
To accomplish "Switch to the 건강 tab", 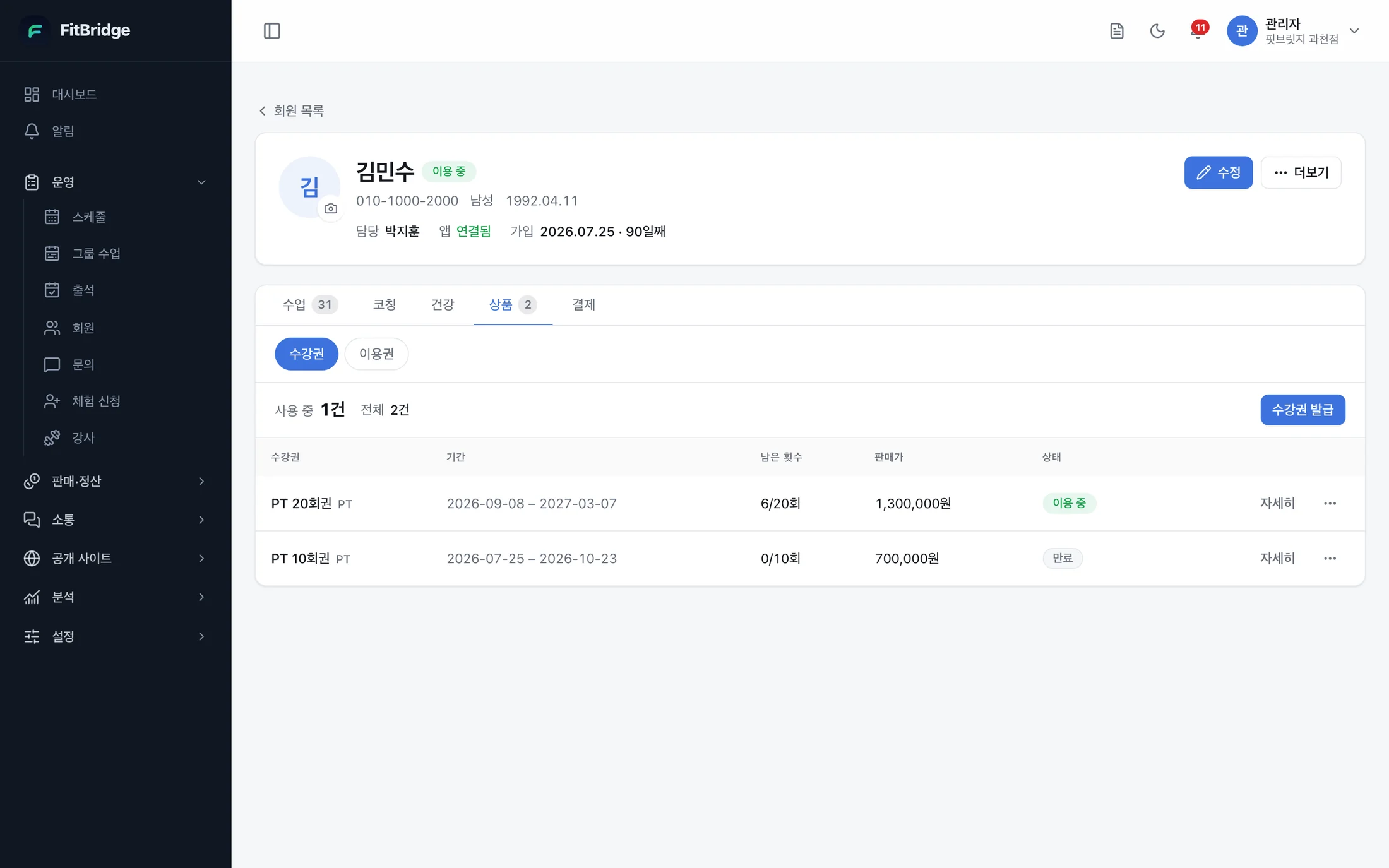I will point(442,305).
